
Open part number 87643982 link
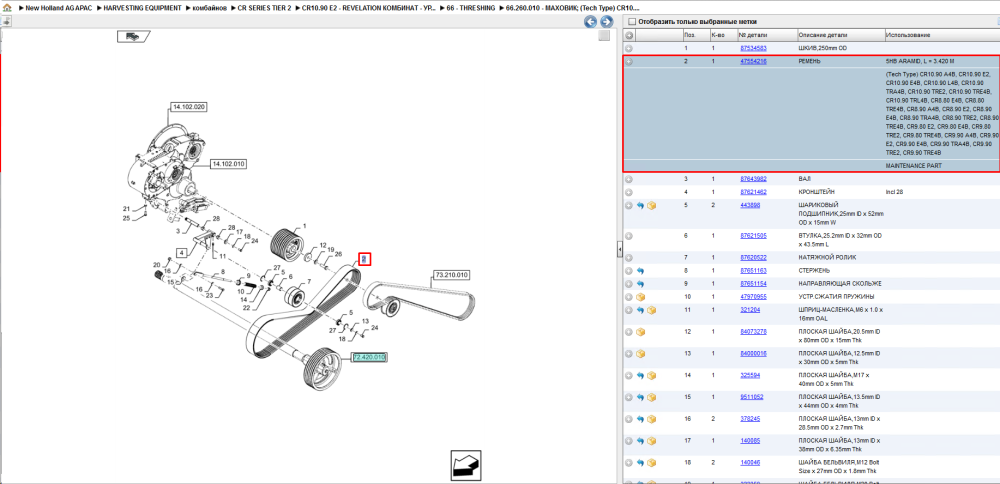pos(753,179)
